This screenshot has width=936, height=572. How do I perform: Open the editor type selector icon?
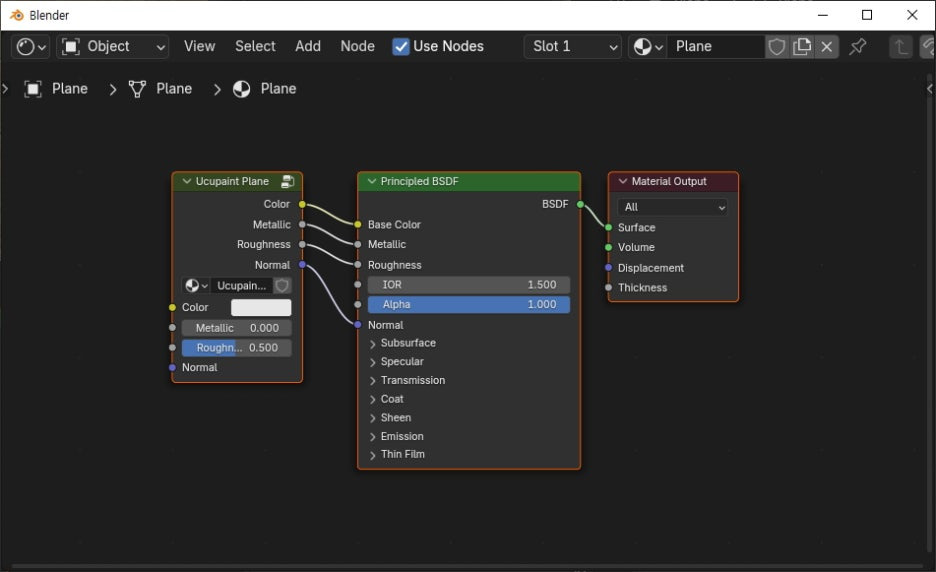[x=30, y=47]
